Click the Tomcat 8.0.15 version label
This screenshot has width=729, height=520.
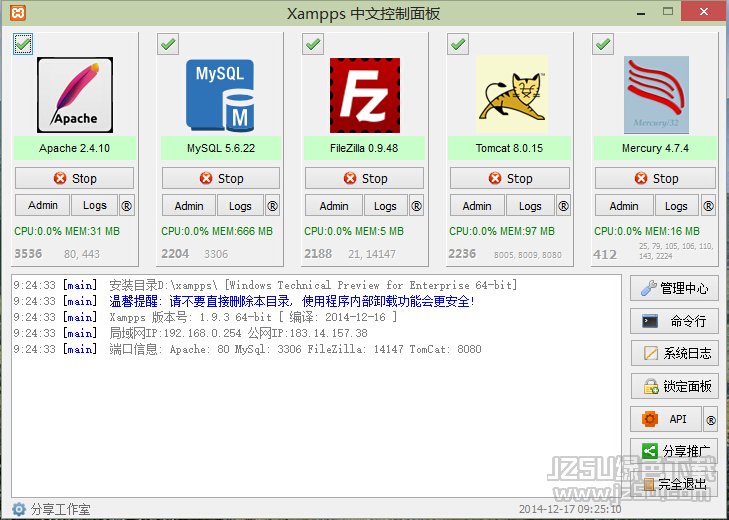[509, 148]
